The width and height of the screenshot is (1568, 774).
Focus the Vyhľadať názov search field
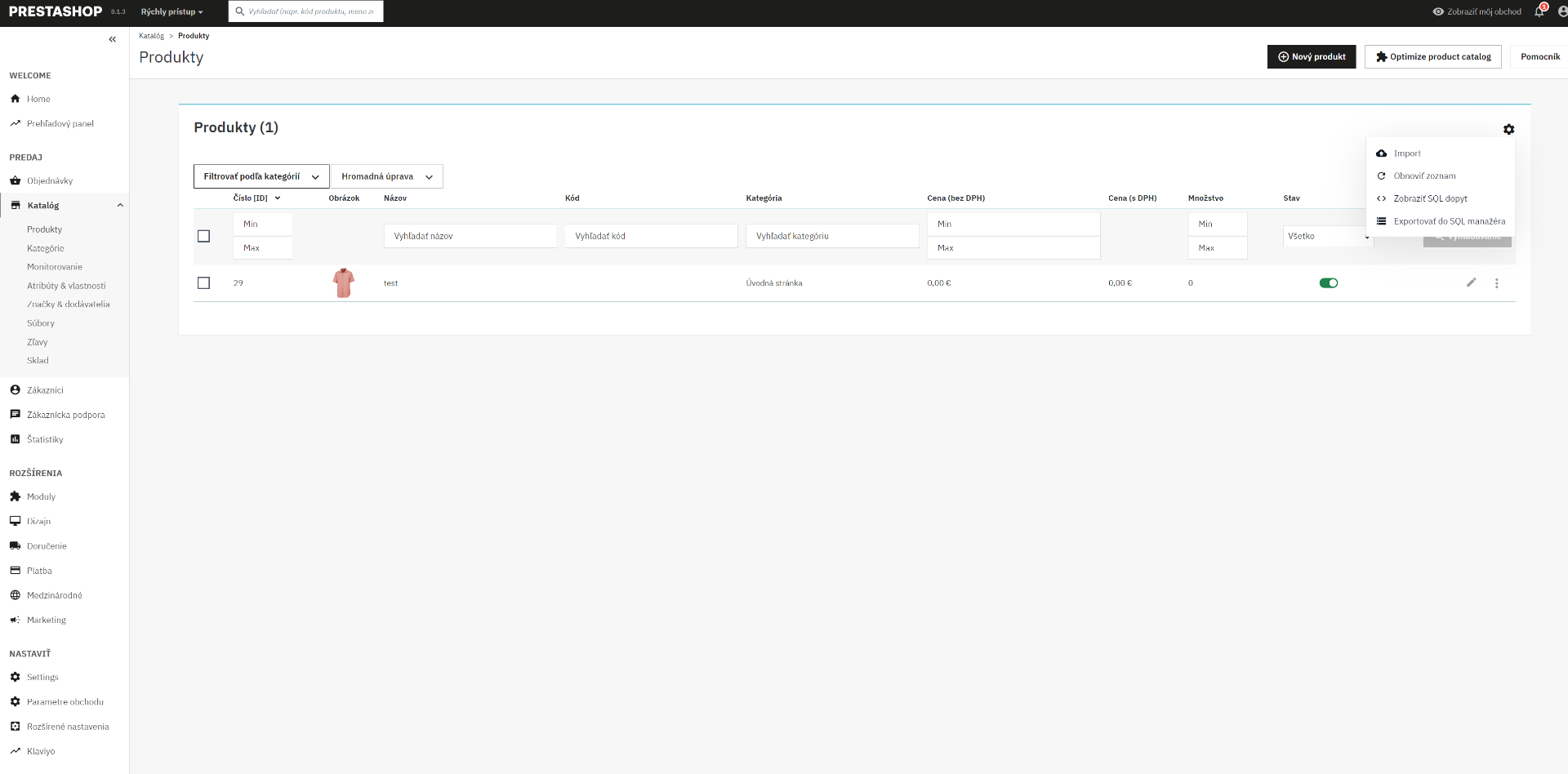coord(470,236)
